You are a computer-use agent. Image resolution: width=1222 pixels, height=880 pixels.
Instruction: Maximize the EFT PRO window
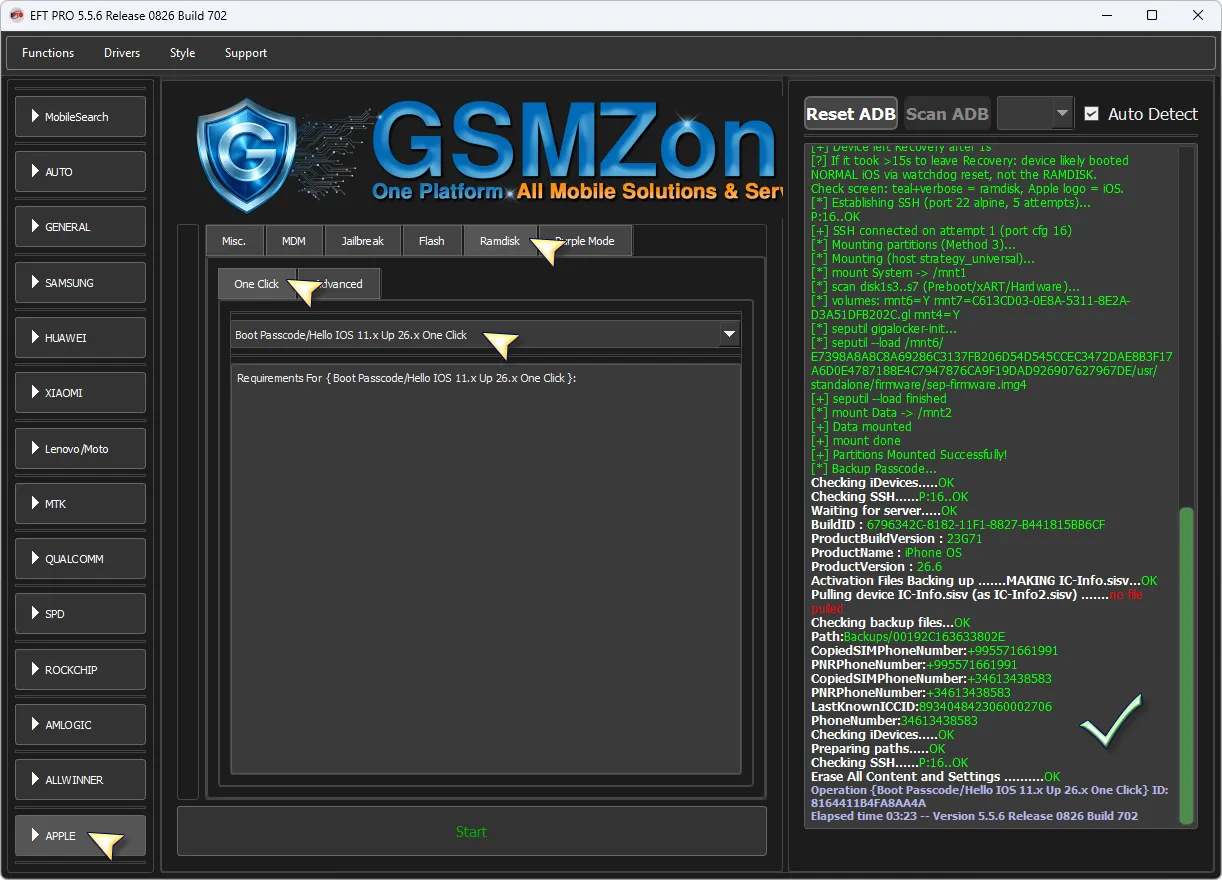tap(1152, 15)
